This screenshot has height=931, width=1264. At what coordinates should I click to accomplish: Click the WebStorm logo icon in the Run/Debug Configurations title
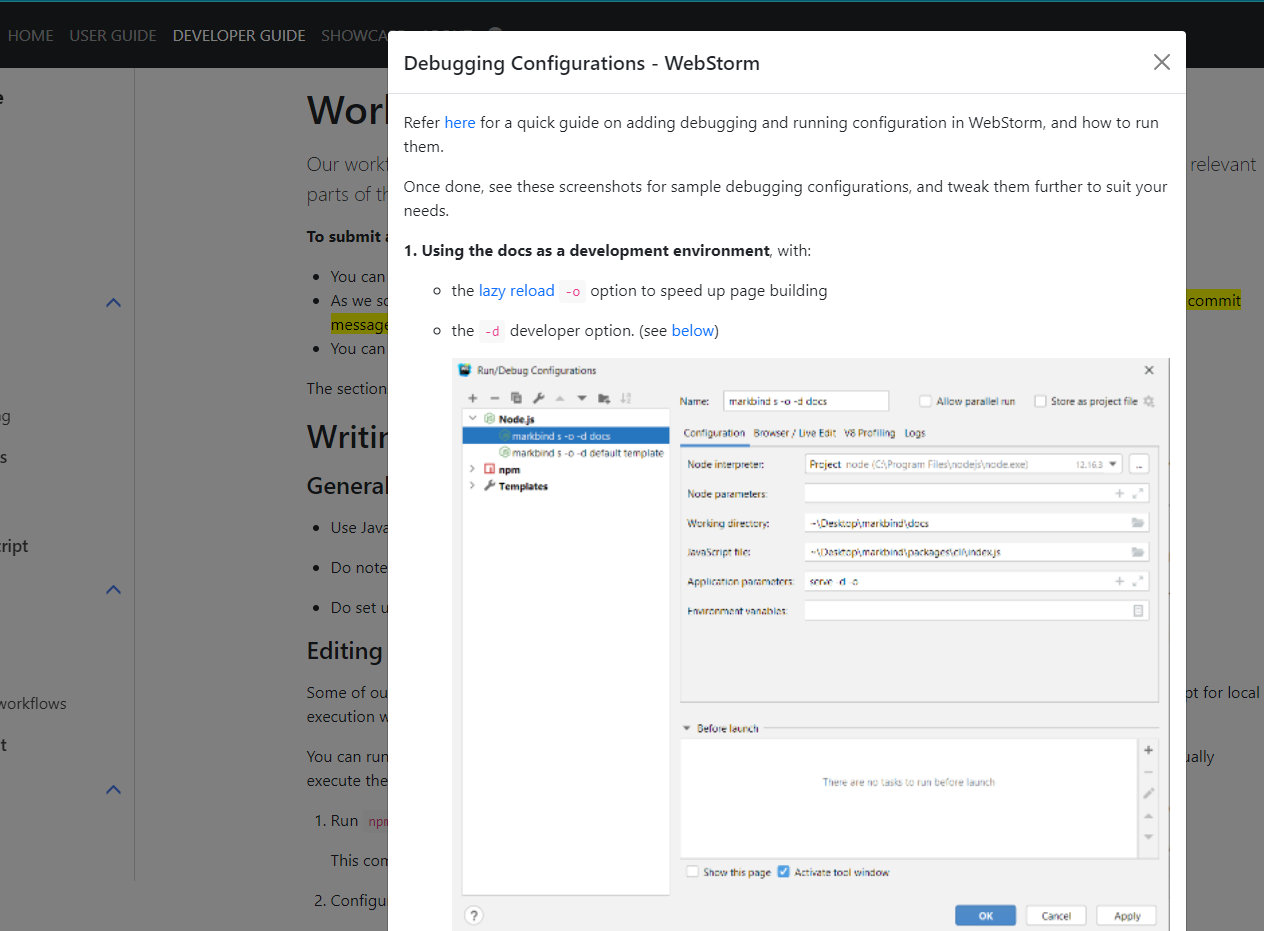click(465, 370)
